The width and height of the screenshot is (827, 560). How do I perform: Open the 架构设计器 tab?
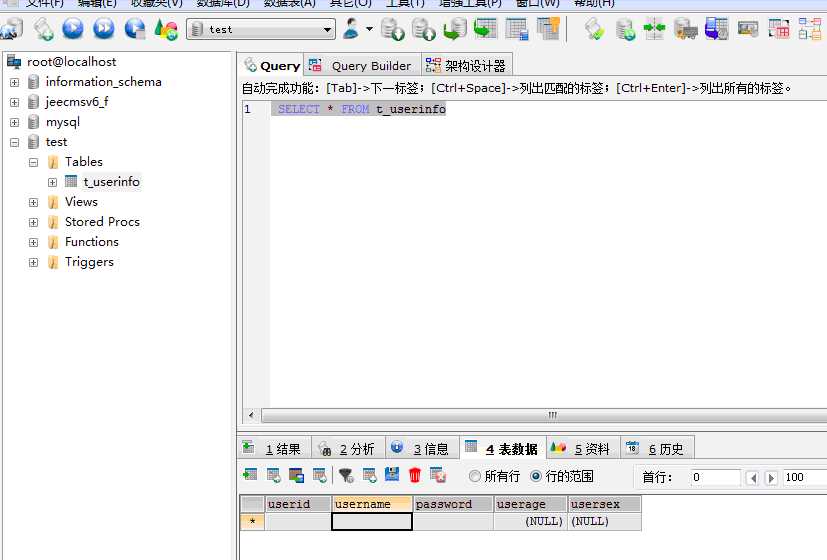467,65
